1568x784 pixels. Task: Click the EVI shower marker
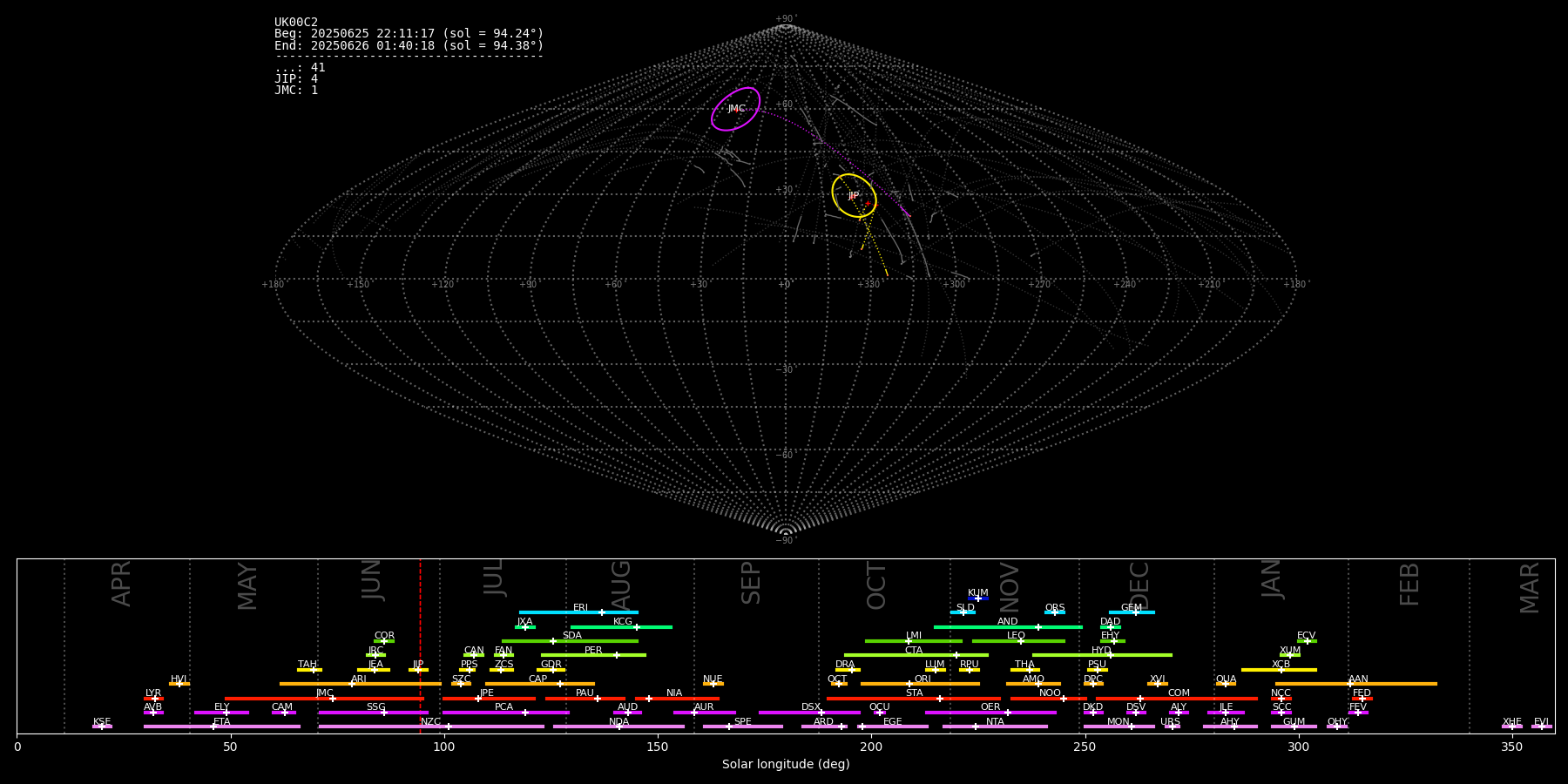pyautogui.click(x=1542, y=727)
